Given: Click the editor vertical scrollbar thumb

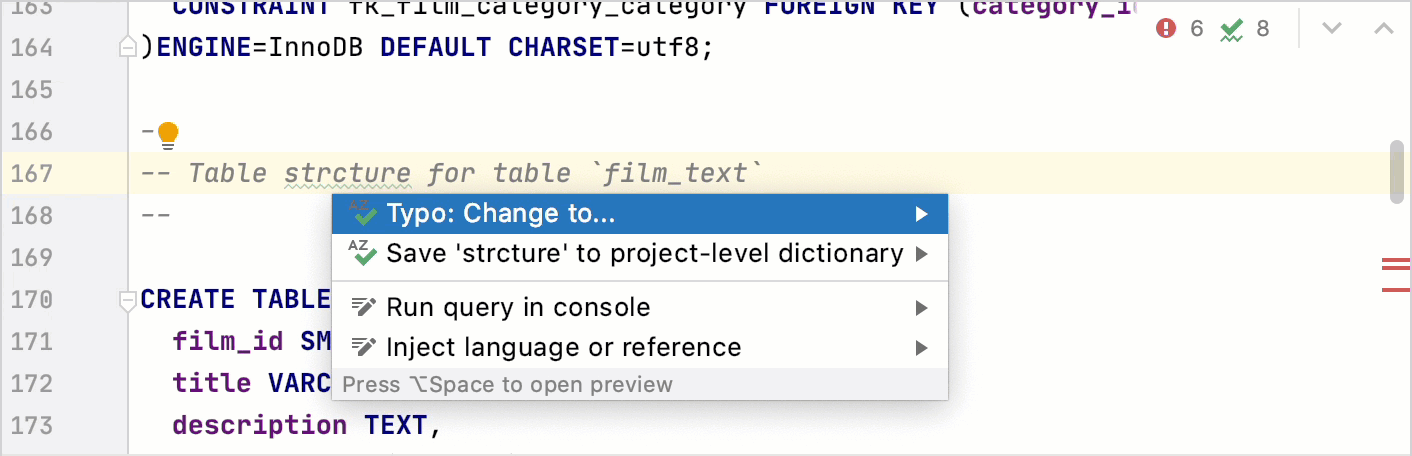Looking at the screenshot, I should (x=1397, y=172).
